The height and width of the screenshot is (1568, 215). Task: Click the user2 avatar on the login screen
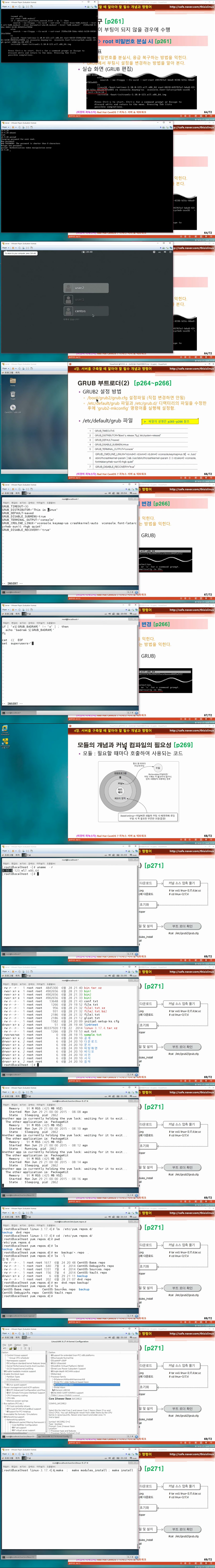pos(68,288)
